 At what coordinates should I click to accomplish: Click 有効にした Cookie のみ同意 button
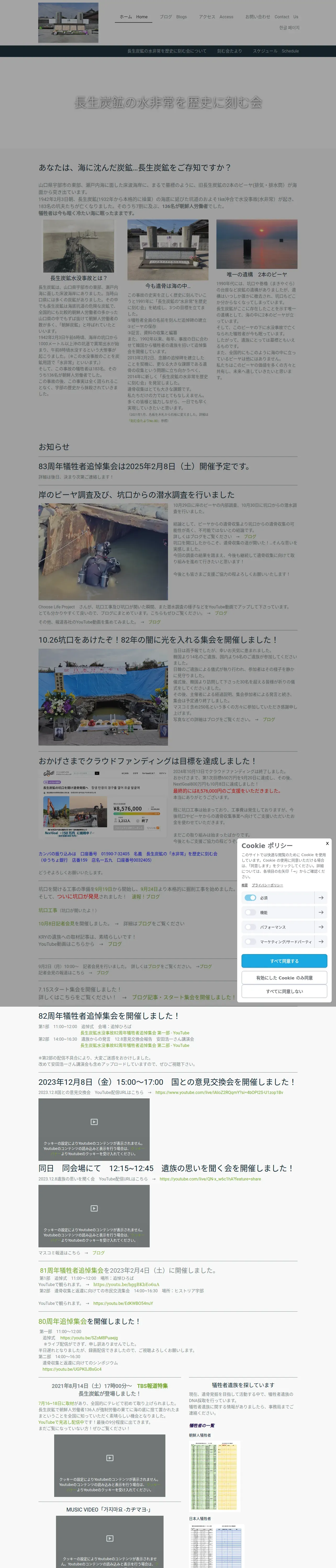pos(284,978)
